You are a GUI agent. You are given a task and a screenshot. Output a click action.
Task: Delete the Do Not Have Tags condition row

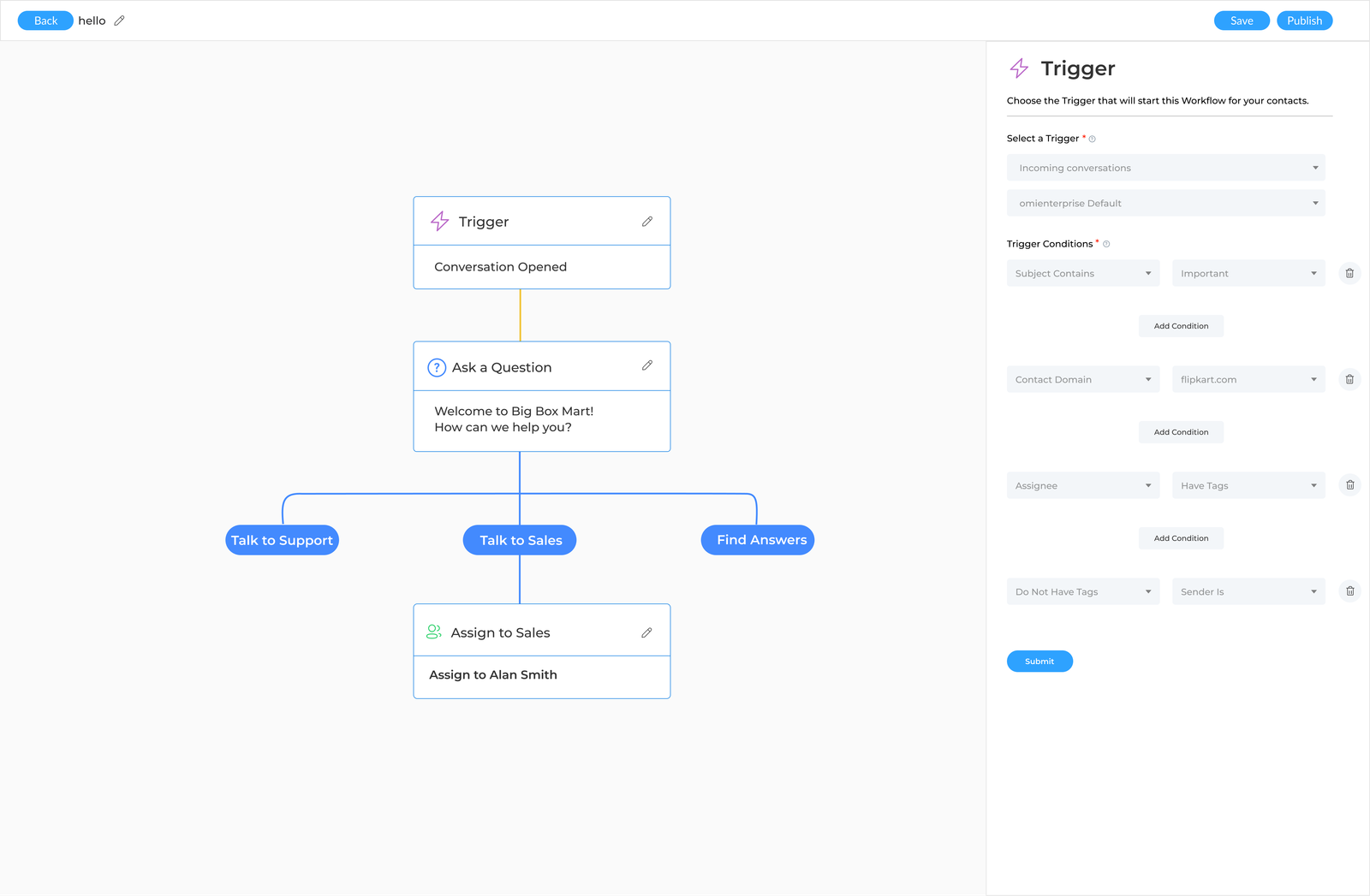click(x=1349, y=591)
